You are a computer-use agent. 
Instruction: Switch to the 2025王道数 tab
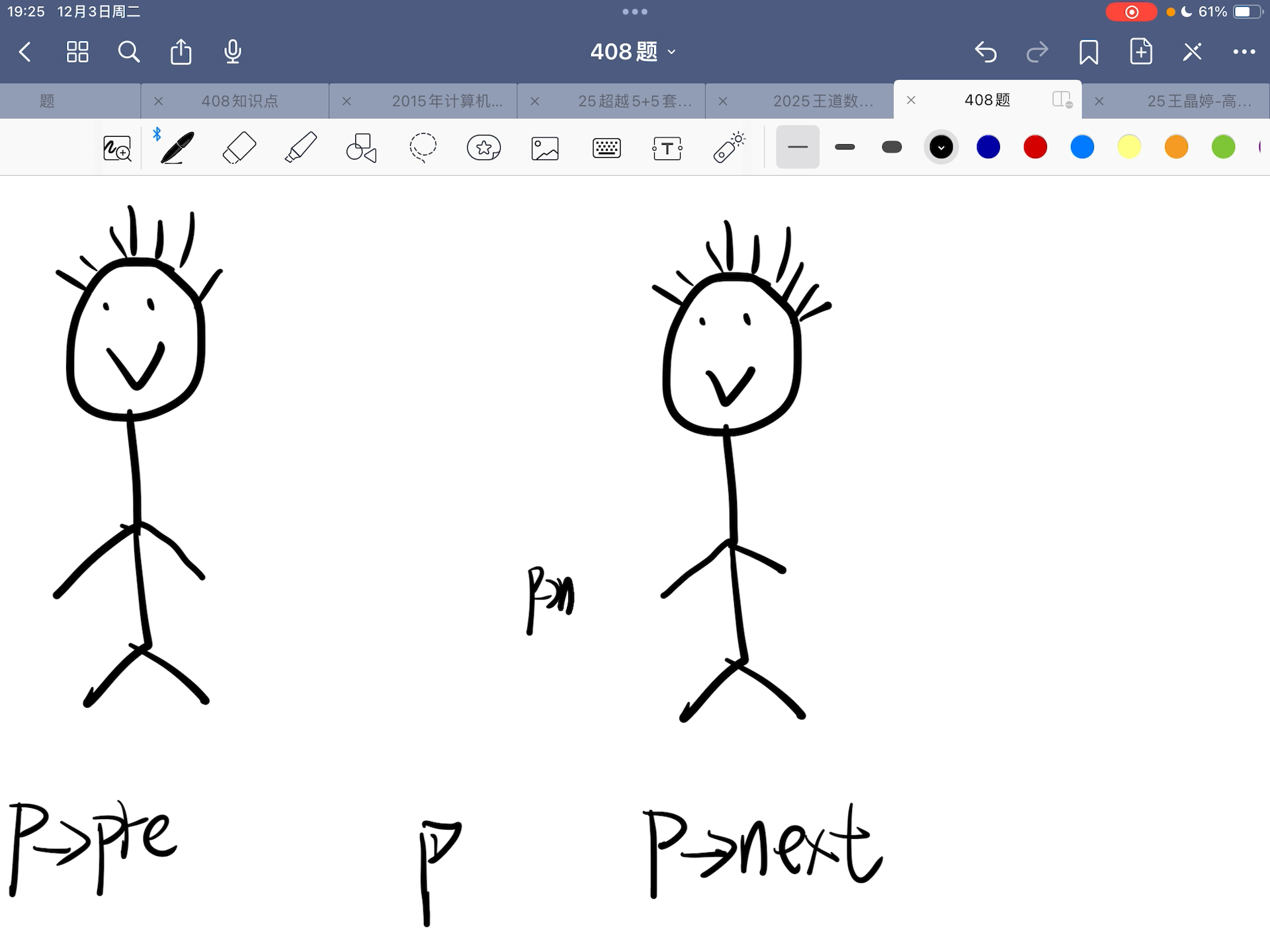coord(823,101)
